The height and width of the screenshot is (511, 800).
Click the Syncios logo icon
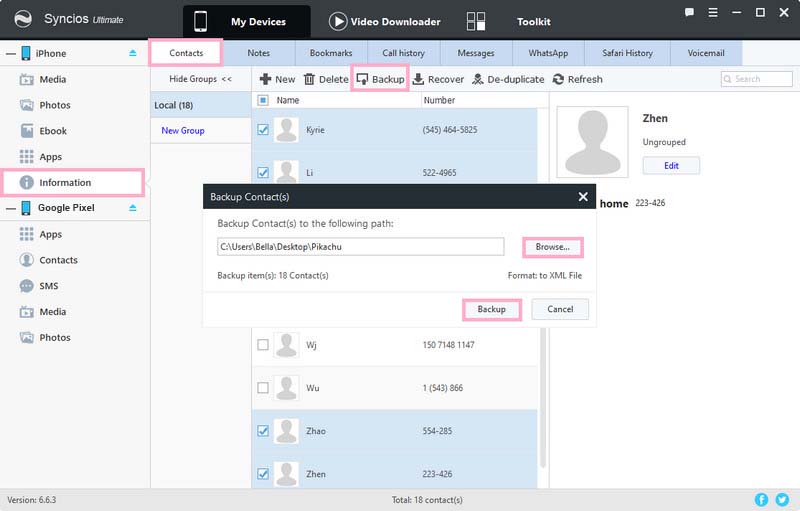23,19
